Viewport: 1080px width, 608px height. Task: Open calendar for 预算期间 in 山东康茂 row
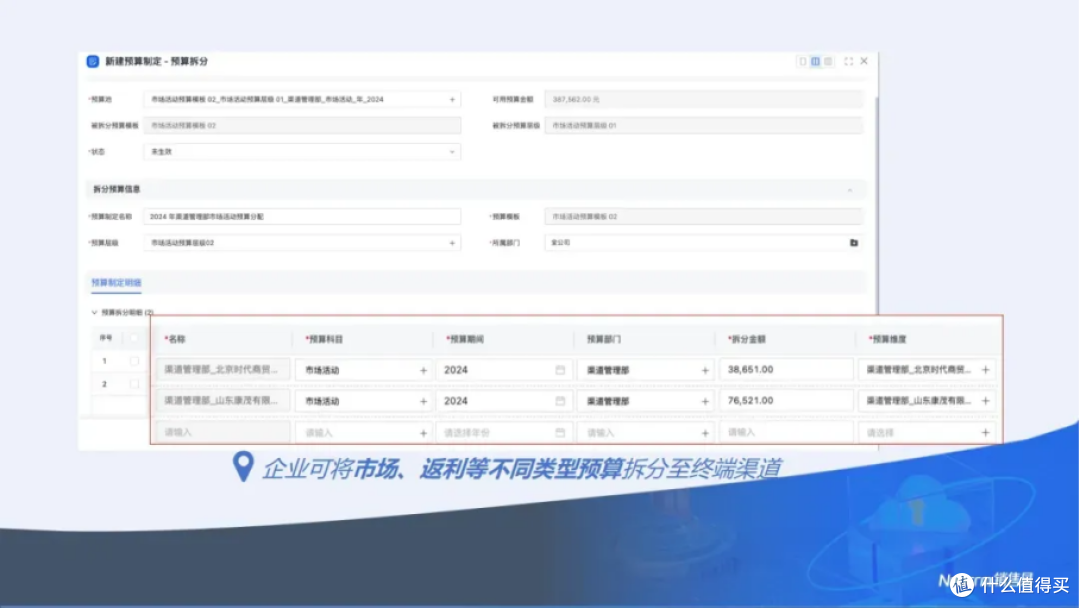click(560, 401)
